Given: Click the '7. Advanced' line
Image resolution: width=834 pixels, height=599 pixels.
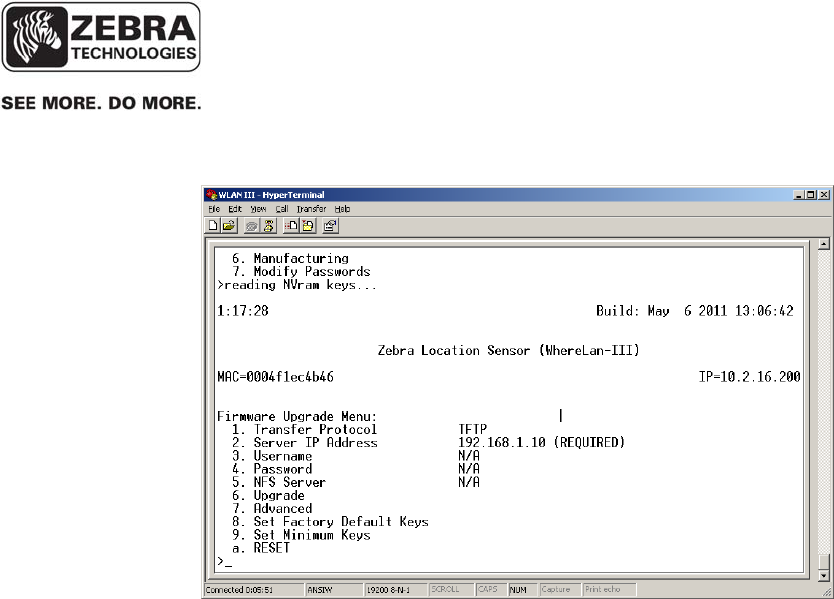Looking at the screenshot, I should [272, 509].
